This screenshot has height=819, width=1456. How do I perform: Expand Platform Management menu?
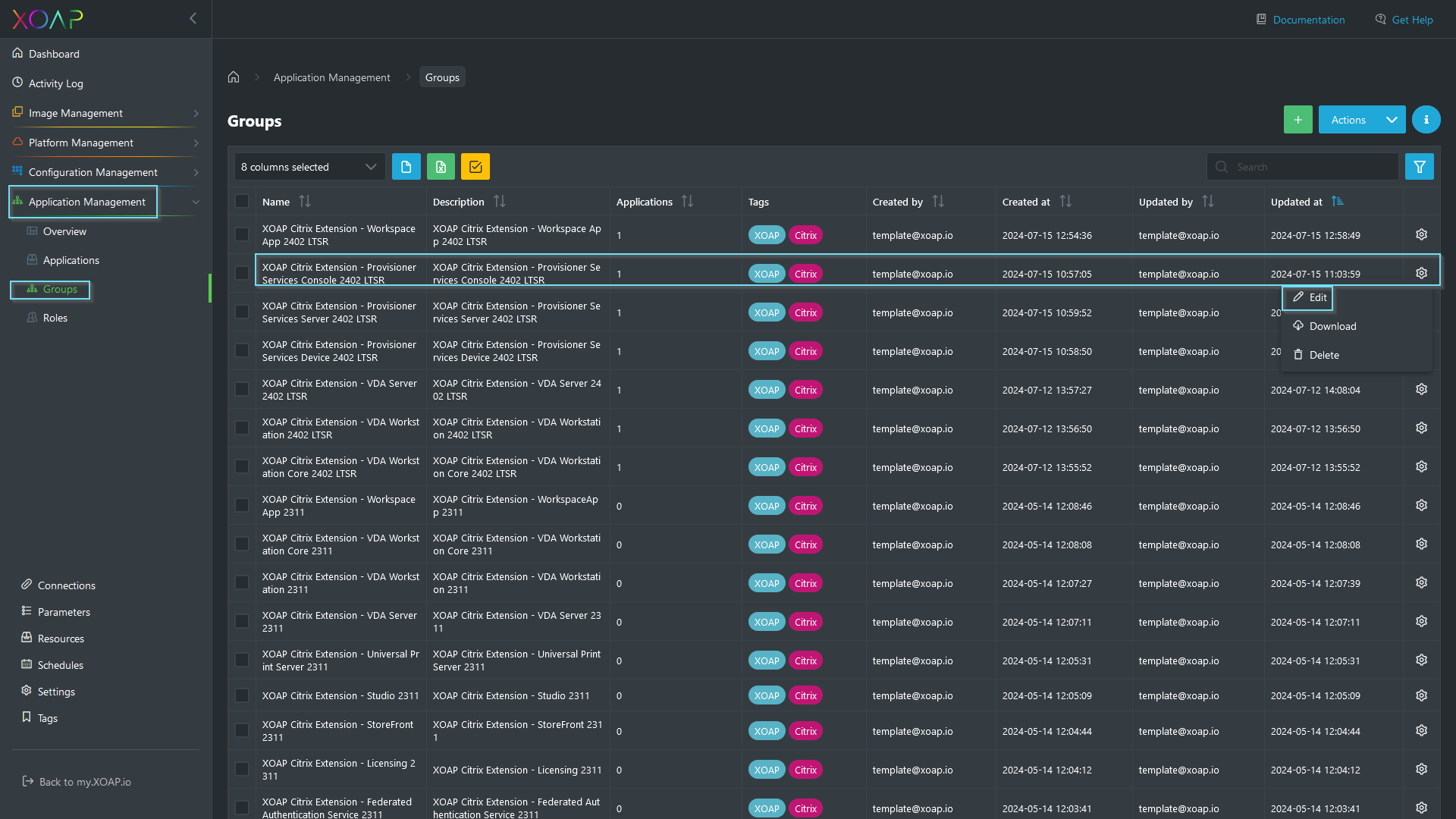click(105, 143)
